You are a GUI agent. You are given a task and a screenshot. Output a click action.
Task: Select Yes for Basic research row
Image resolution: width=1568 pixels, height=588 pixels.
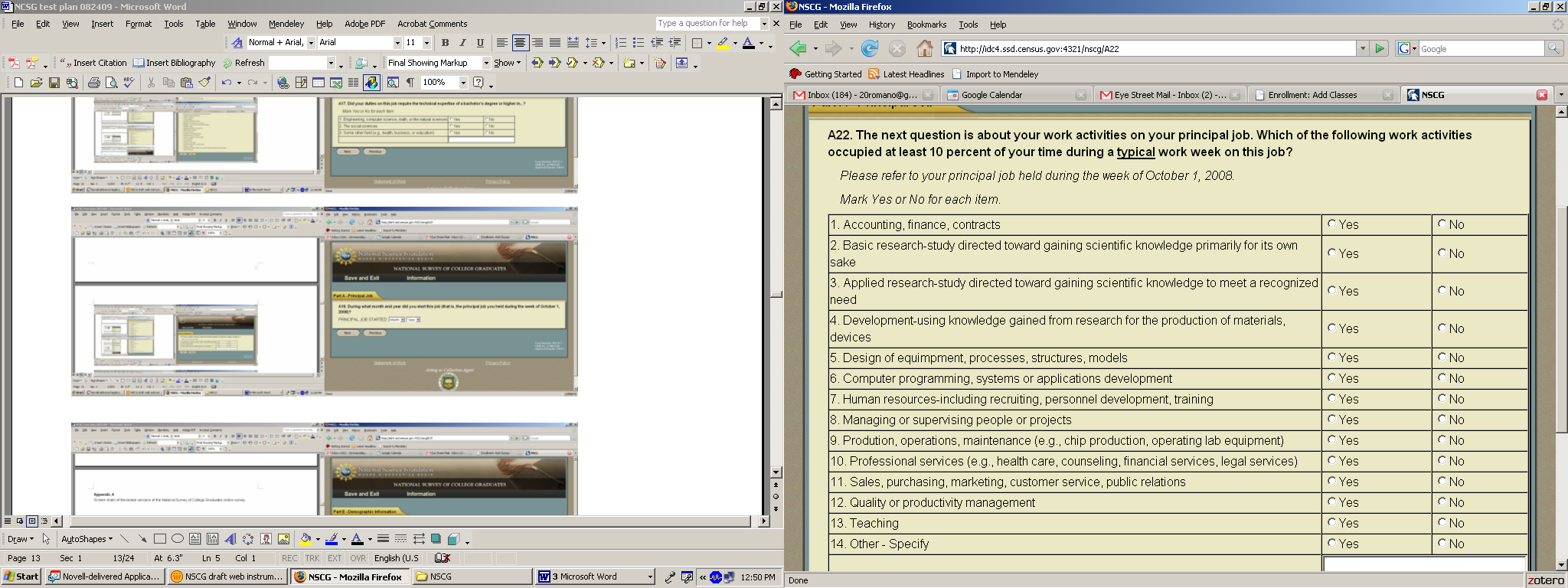click(1332, 253)
